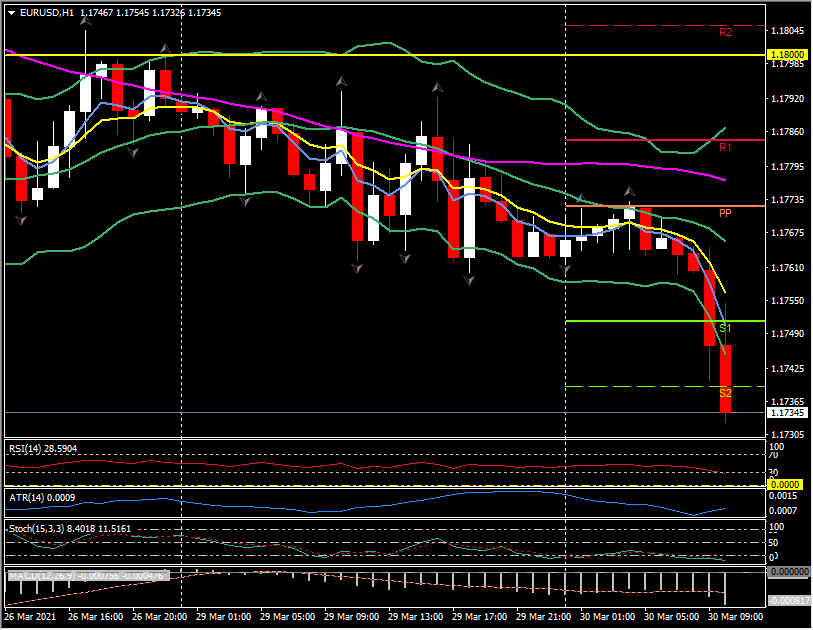Click the yellow 1.18000 price tag
Image resolution: width=813 pixels, height=630 pixels.
point(784,54)
